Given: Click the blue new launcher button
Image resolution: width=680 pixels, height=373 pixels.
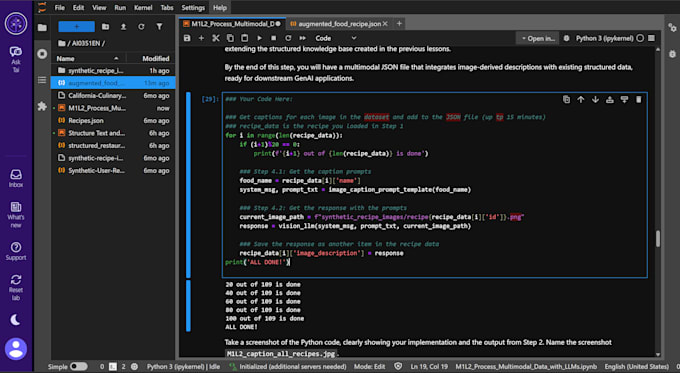Looking at the screenshot, I should click(x=76, y=27).
